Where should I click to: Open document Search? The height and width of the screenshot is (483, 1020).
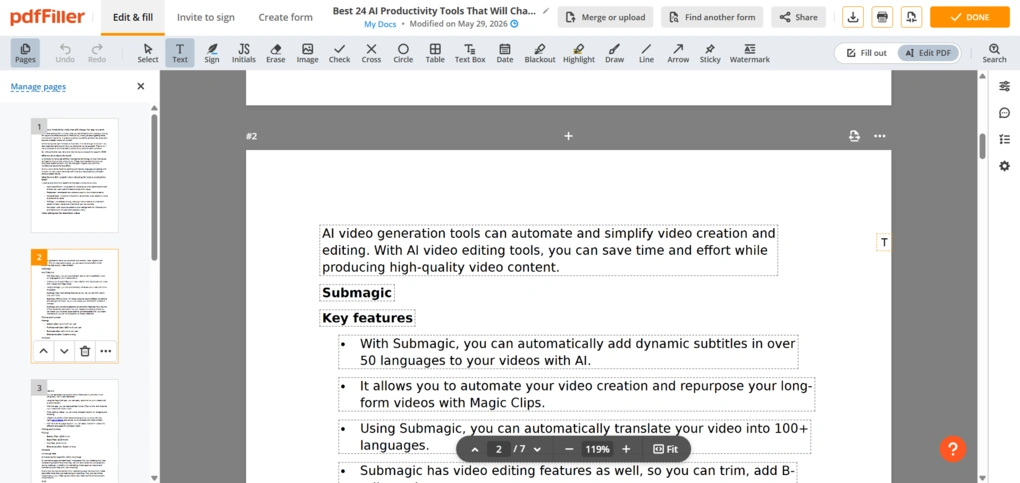click(x=994, y=53)
